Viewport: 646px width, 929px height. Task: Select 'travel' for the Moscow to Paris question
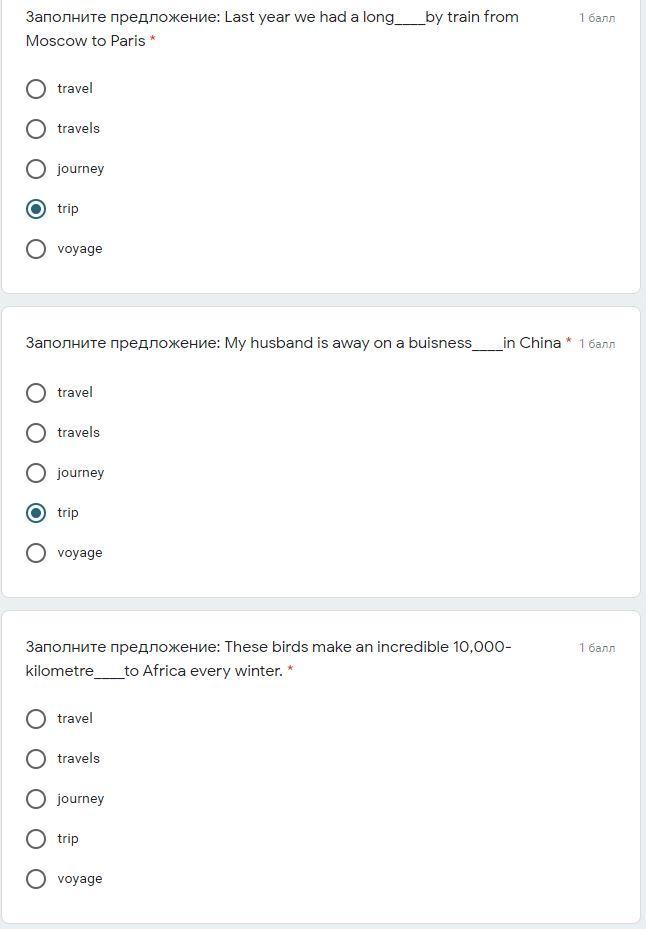pyautogui.click(x=36, y=89)
